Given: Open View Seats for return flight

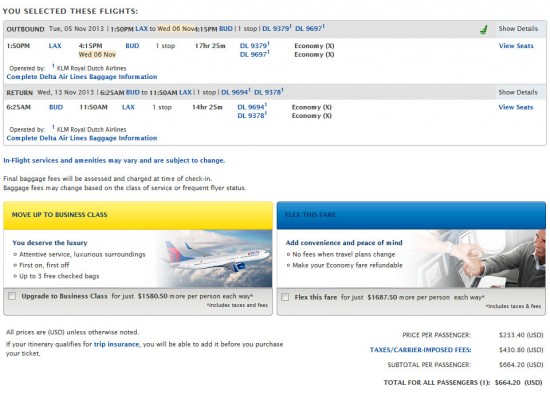Looking at the screenshot, I should [x=516, y=107].
